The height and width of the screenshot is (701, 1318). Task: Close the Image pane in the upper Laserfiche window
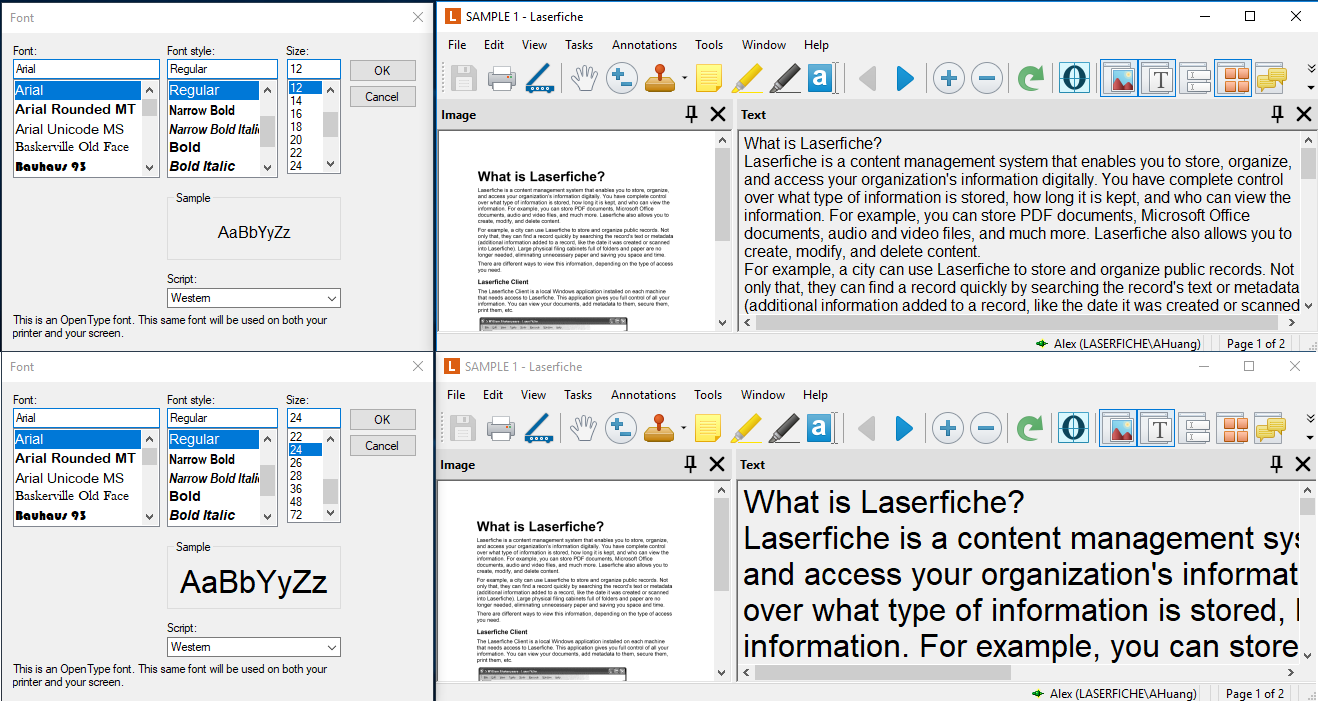pyautogui.click(x=718, y=115)
